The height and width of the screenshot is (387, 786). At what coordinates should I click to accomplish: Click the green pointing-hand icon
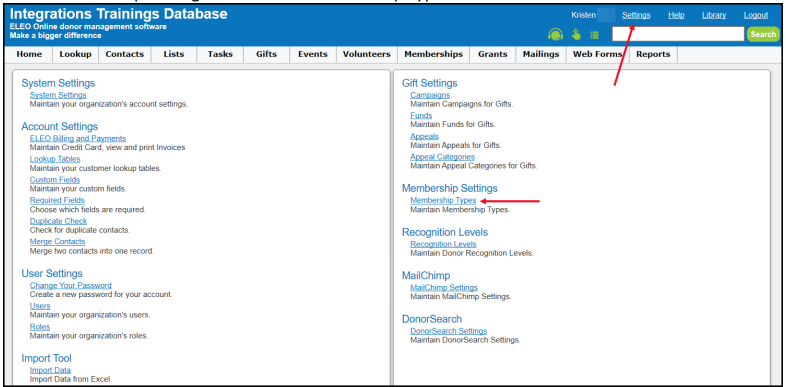pyautogui.click(x=576, y=35)
